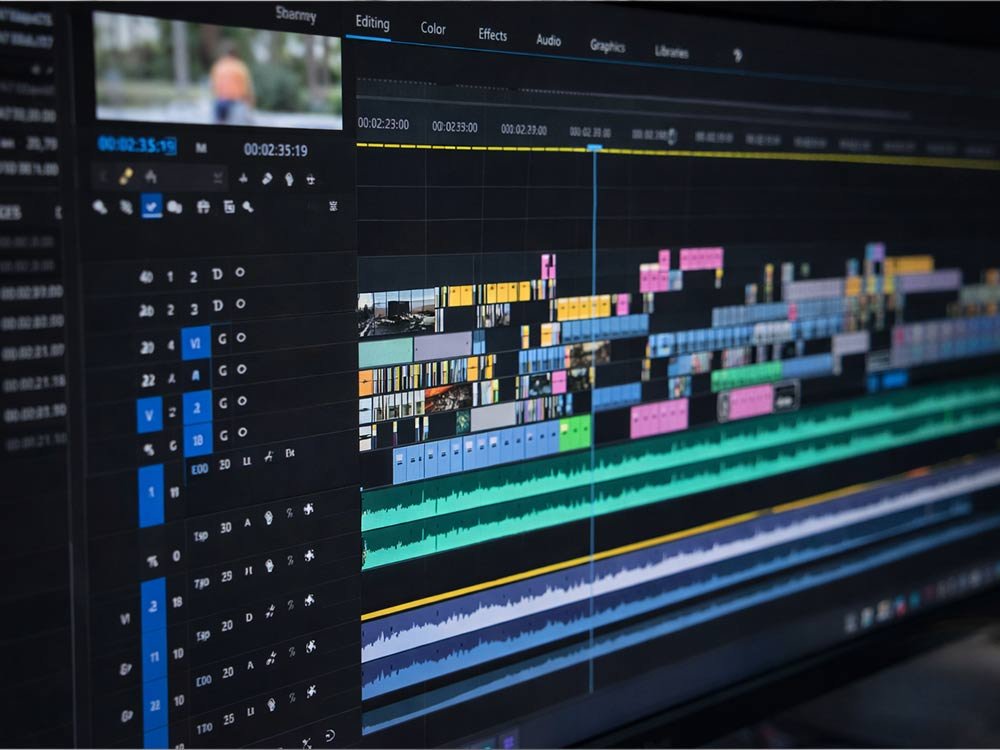Image resolution: width=1000 pixels, height=750 pixels.
Task: Switch to the Color workspace tab
Action: (433, 29)
